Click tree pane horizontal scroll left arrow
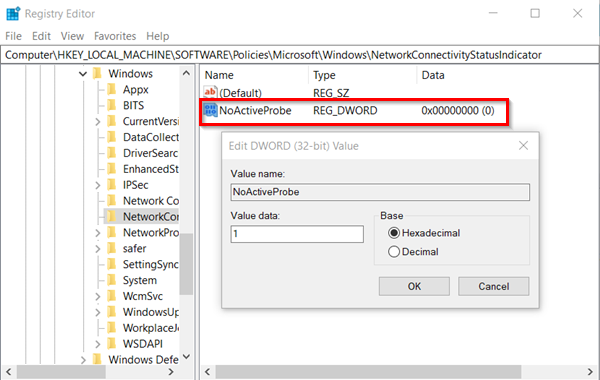 tap(8, 372)
